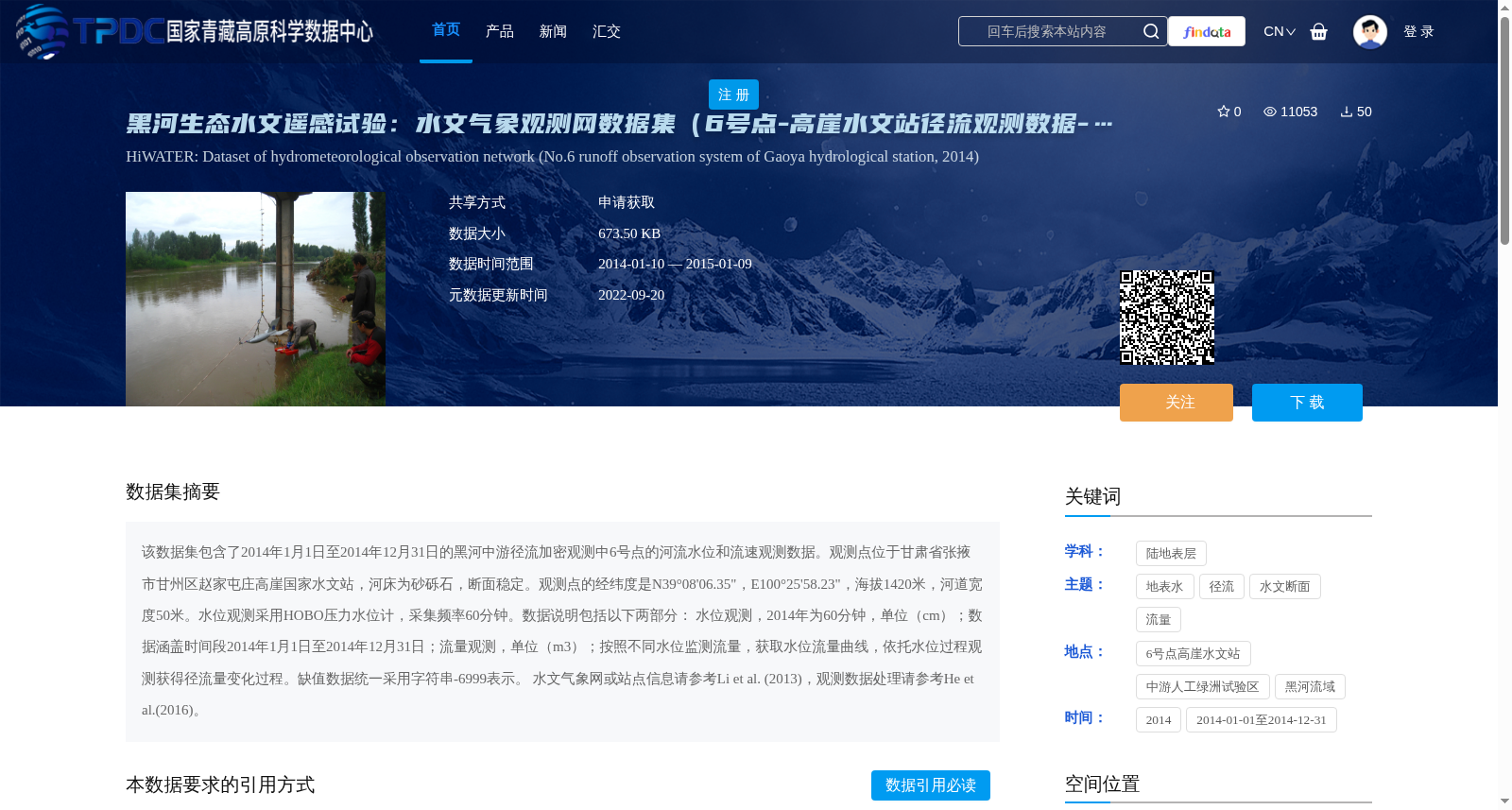Click the 注册 register button
This screenshot has width=1512, height=810.
click(733, 95)
